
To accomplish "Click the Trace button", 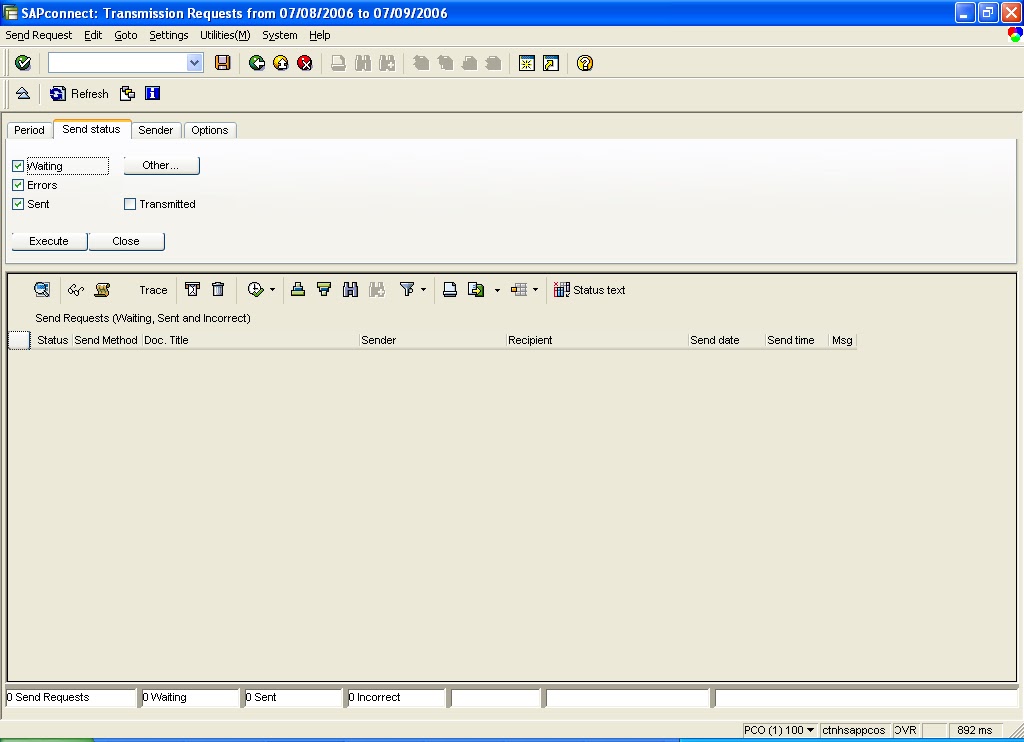I will (x=153, y=290).
